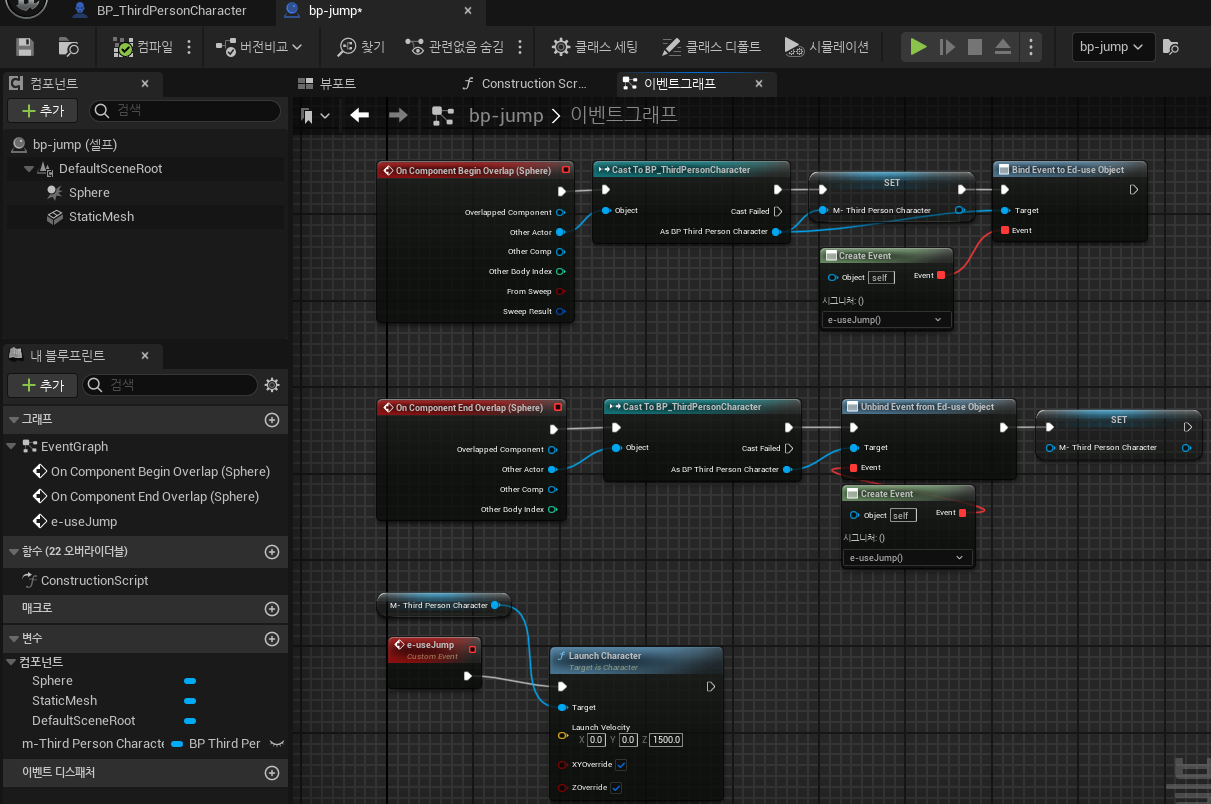The height and width of the screenshot is (804, 1211).
Task: Click the Frame Skip button
Action: point(947,47)
